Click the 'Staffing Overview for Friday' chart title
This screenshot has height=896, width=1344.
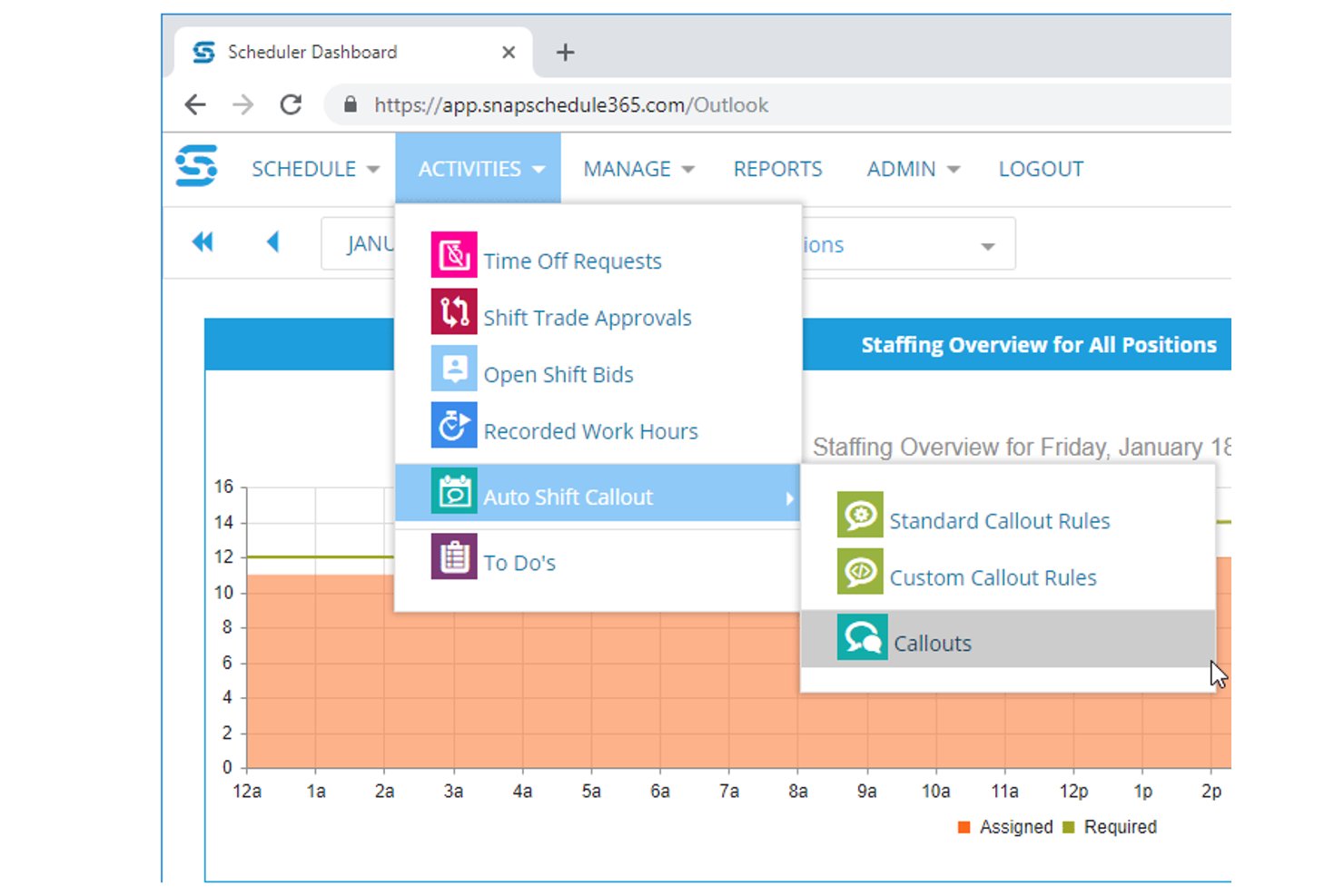tap(1022, 447)
